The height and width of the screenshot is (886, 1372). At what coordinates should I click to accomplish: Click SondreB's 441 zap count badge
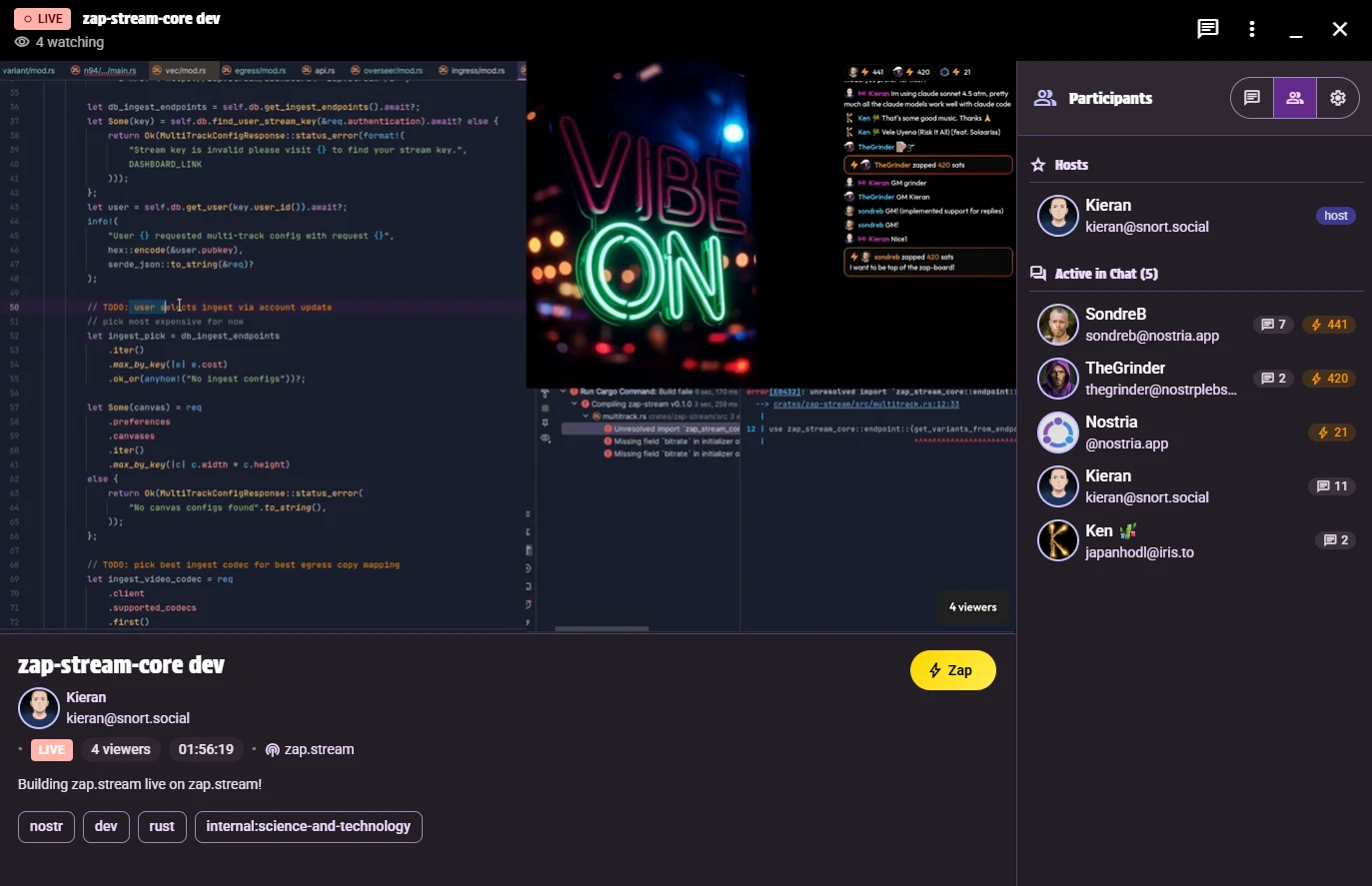(1330, 325)
